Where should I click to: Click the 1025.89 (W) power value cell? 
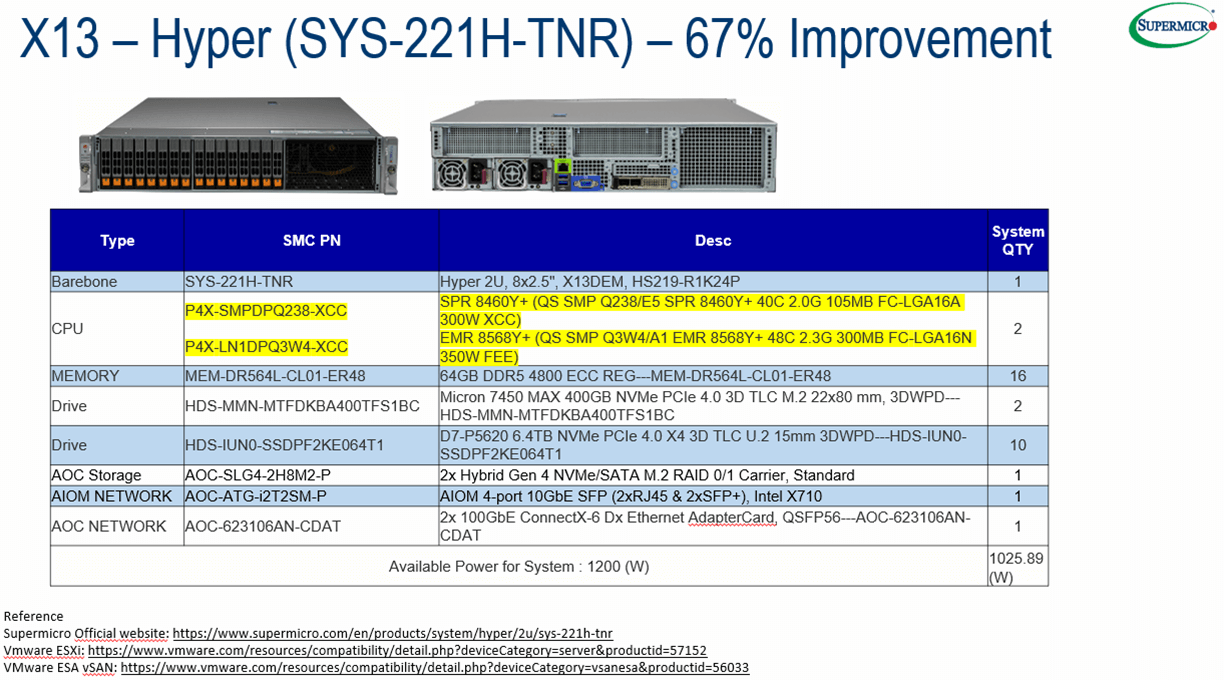1016,566
